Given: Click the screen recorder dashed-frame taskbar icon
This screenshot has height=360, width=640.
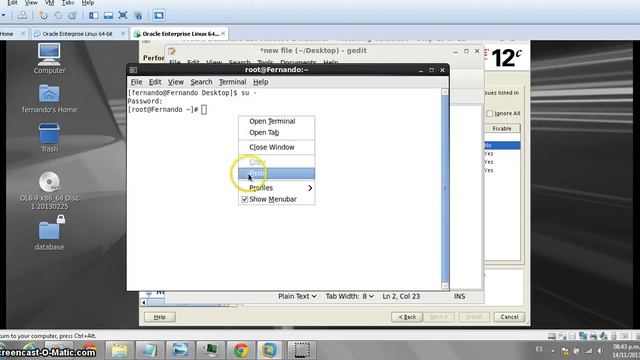Looking at the screenshot, I should coord(301,350).
